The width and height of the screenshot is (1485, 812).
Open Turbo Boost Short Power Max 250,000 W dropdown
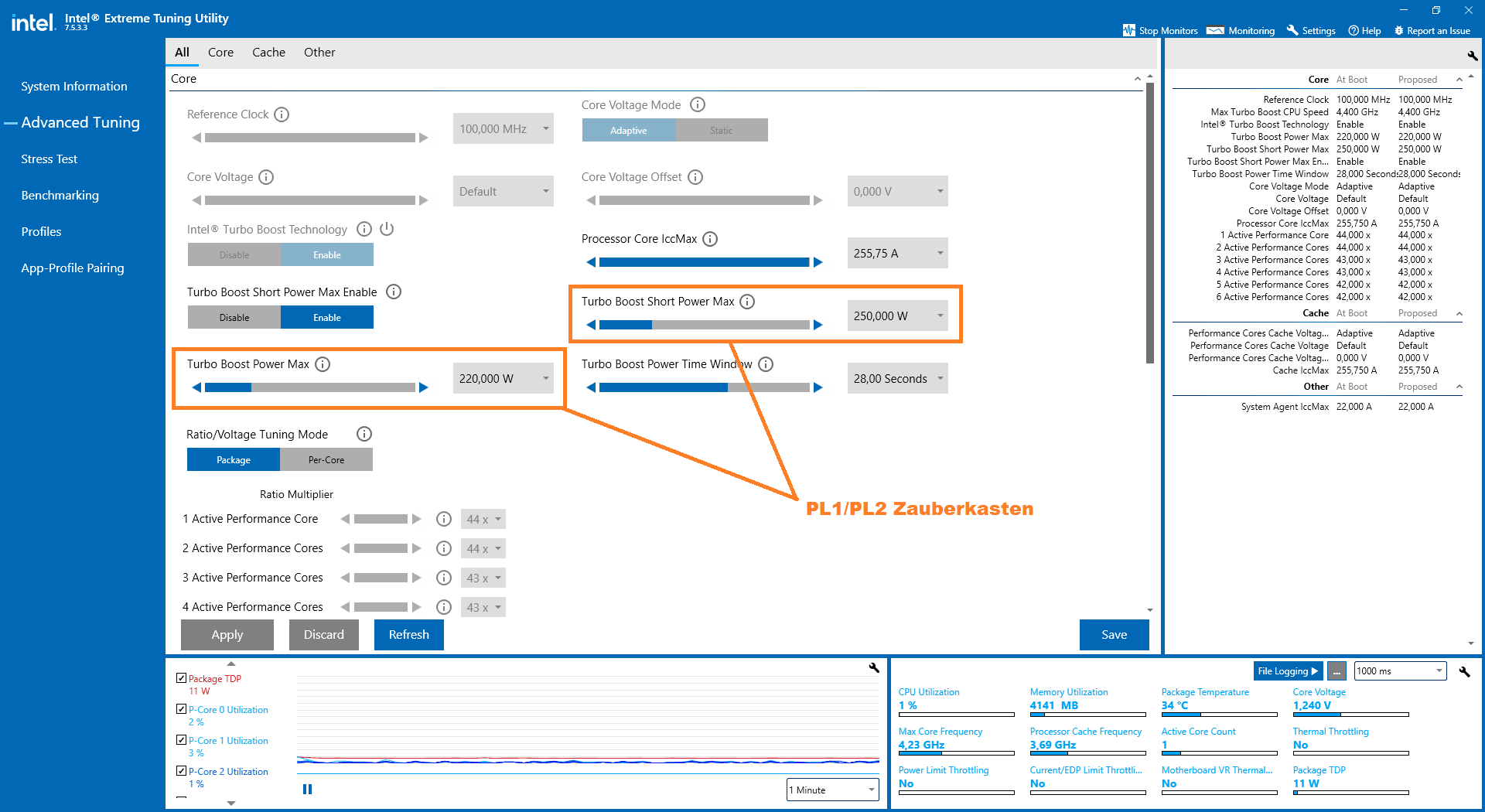(x=898, y=316)
